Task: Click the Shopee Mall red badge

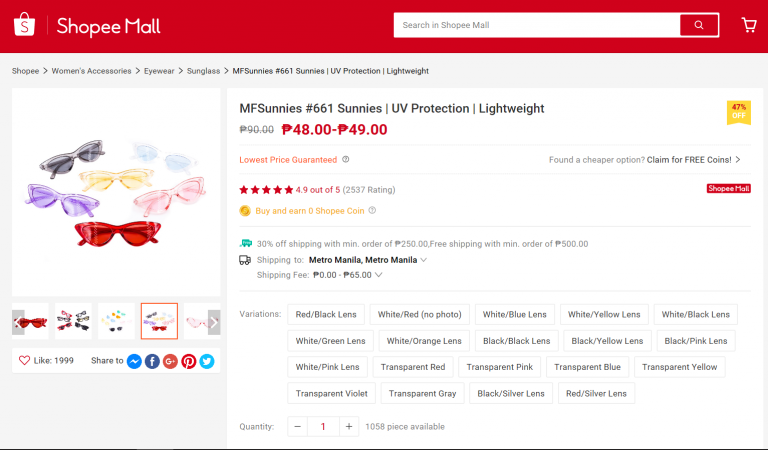Action: click(x=728, y=189)
